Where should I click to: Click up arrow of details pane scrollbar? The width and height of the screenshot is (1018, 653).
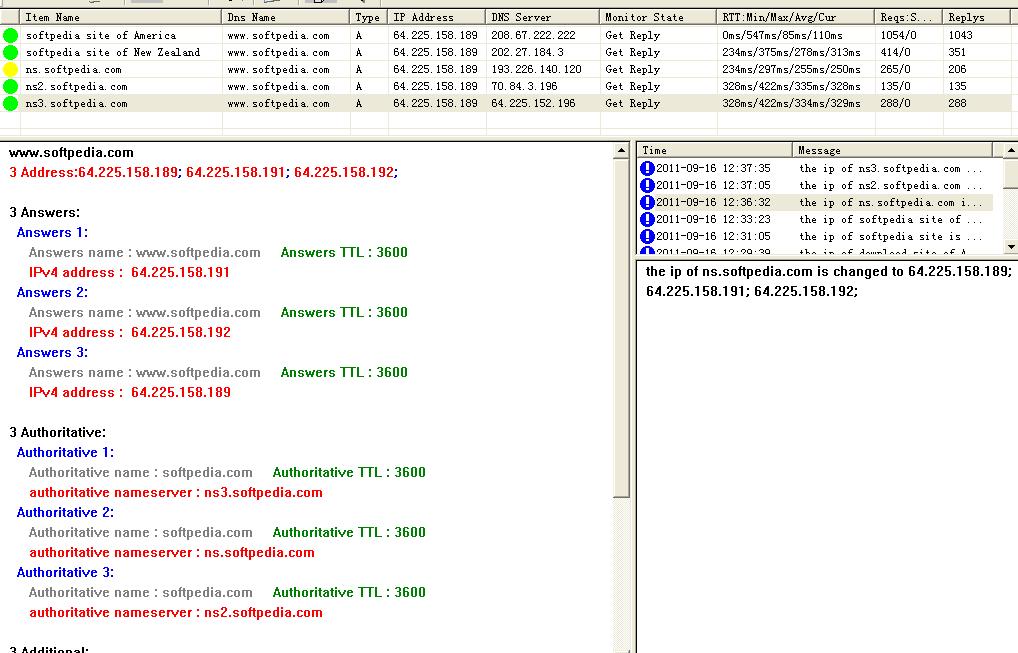[621, 151]
